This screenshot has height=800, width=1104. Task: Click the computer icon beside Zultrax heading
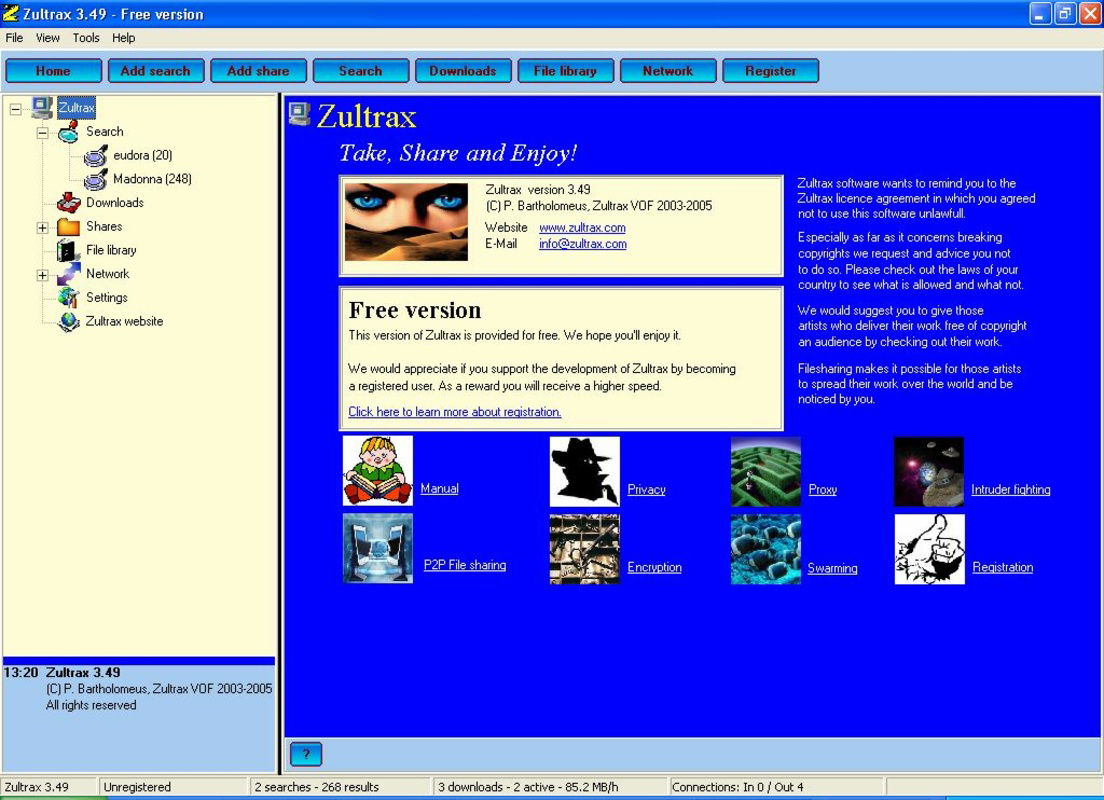300,114
